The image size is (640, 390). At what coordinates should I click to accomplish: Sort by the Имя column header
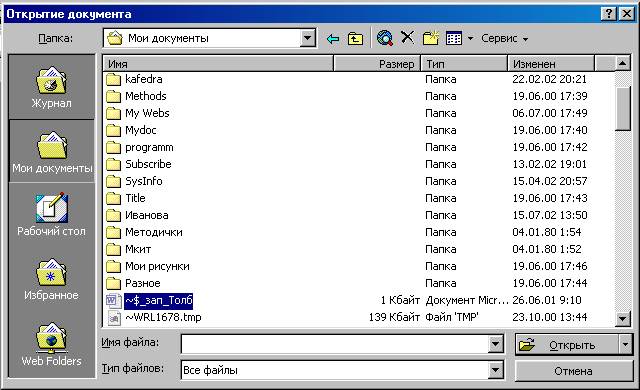coord(218,64)
